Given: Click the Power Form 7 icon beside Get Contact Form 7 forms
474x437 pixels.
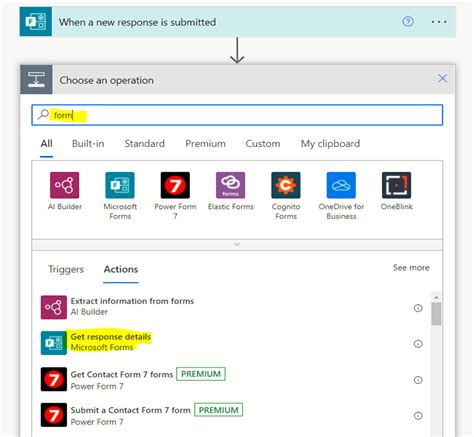Looking at the screenshot, I should [x=54, y=379].
